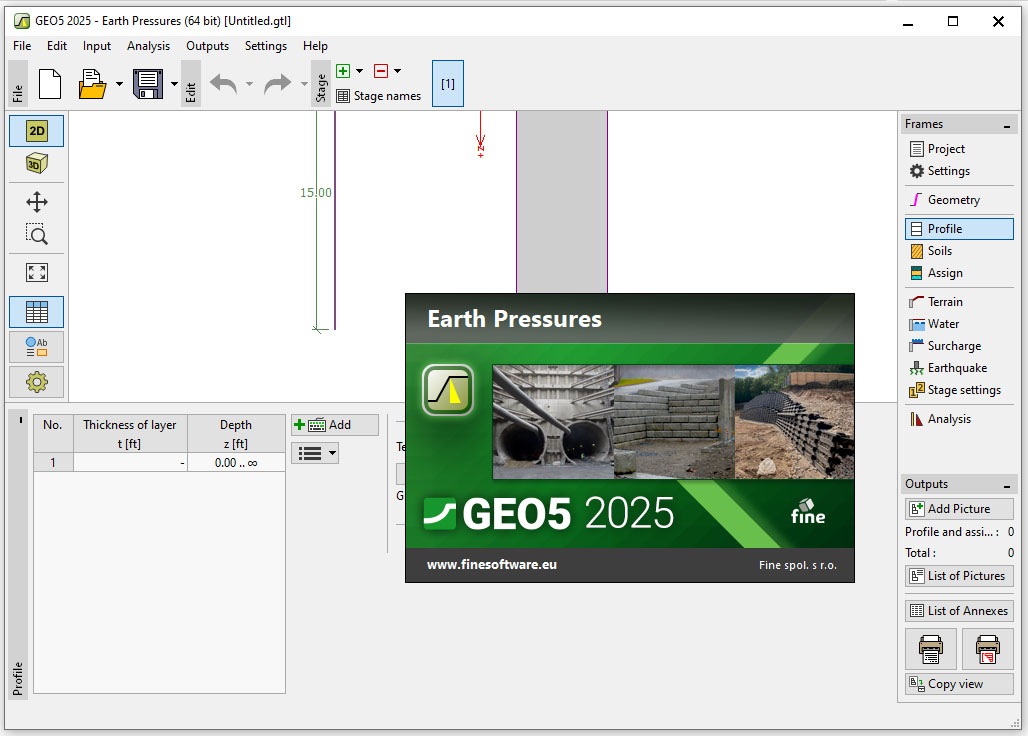
Task: Click the Save floppy disk icon
Action: tap(148, 83)
